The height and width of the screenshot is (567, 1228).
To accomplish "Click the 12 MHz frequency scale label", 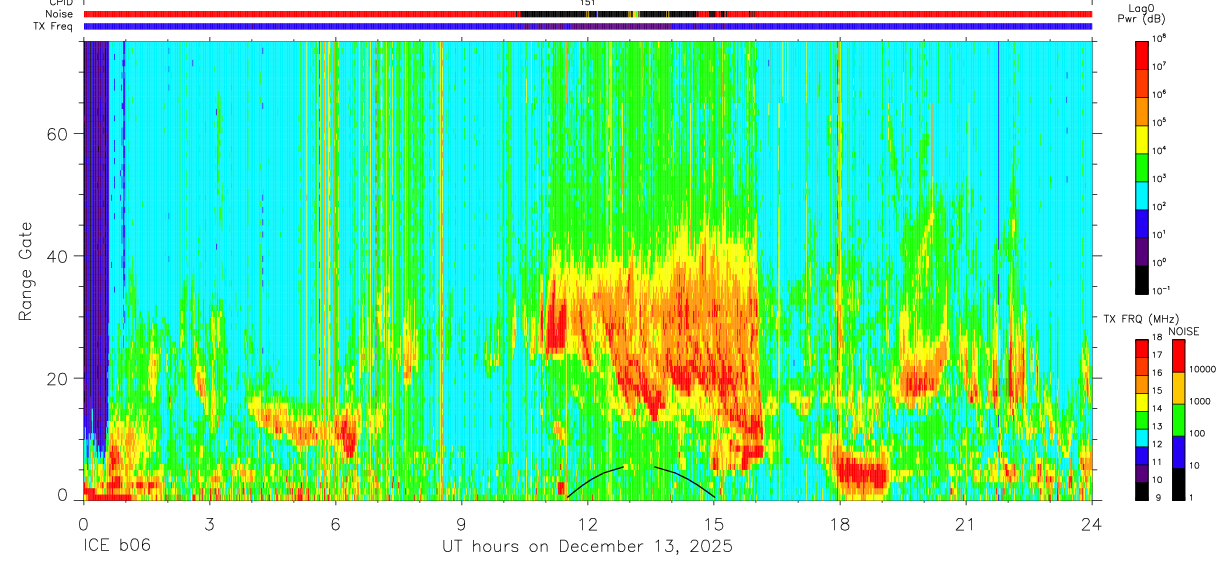I will [1156, 445].
